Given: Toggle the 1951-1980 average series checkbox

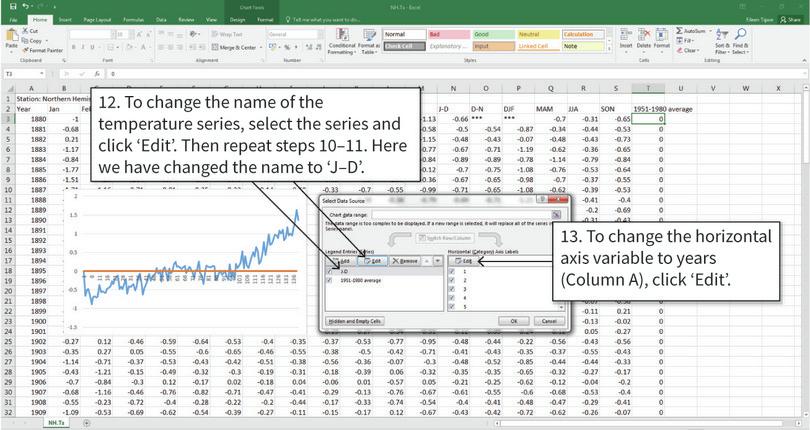Looking at the screenshot, I should 331,281.
